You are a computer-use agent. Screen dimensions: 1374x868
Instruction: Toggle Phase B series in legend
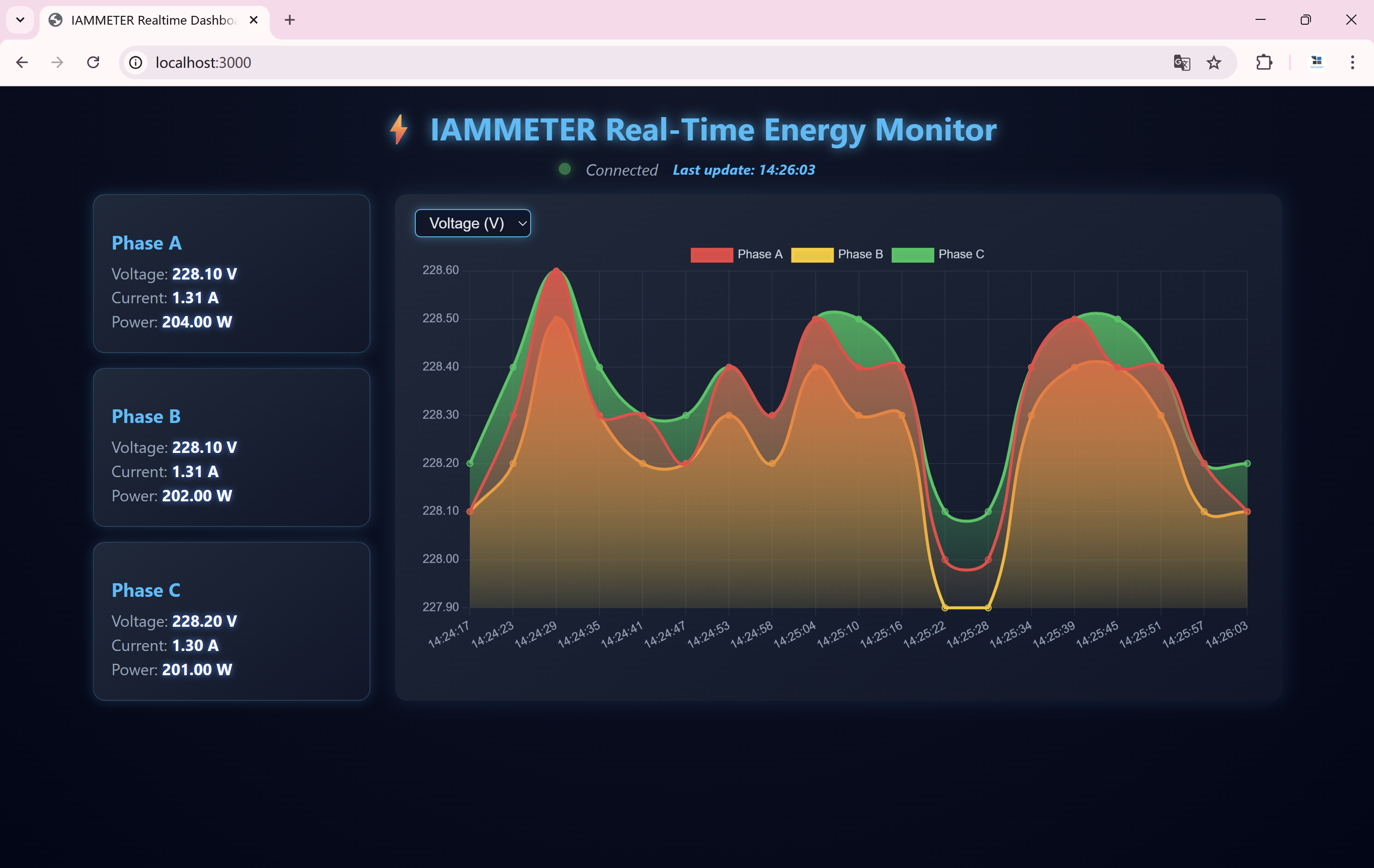coord(860,254)
